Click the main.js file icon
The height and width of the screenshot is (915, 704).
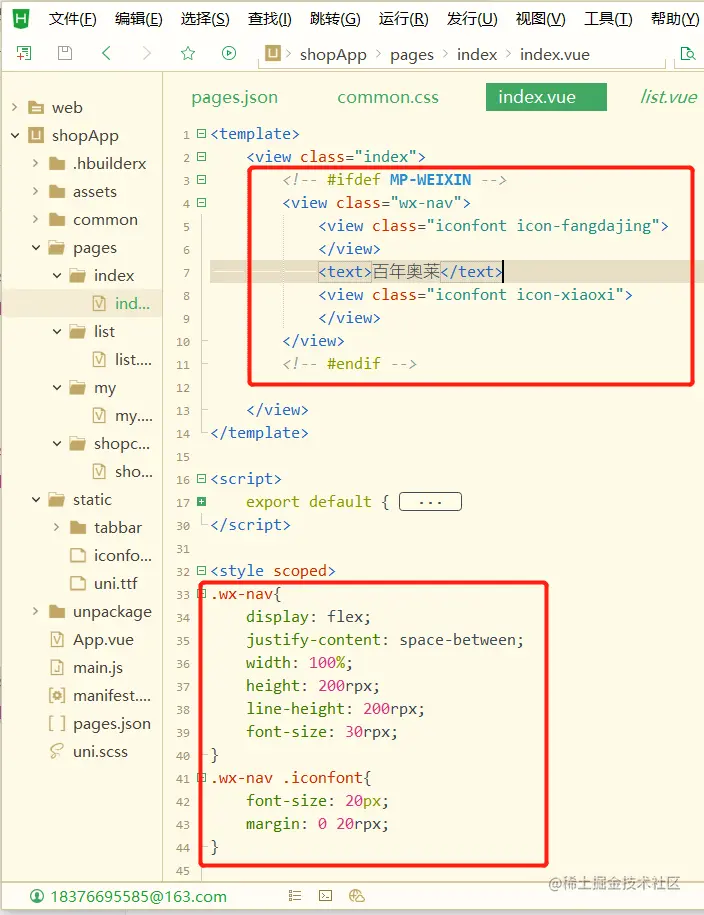pyautogui.click(x=57, y=668)
